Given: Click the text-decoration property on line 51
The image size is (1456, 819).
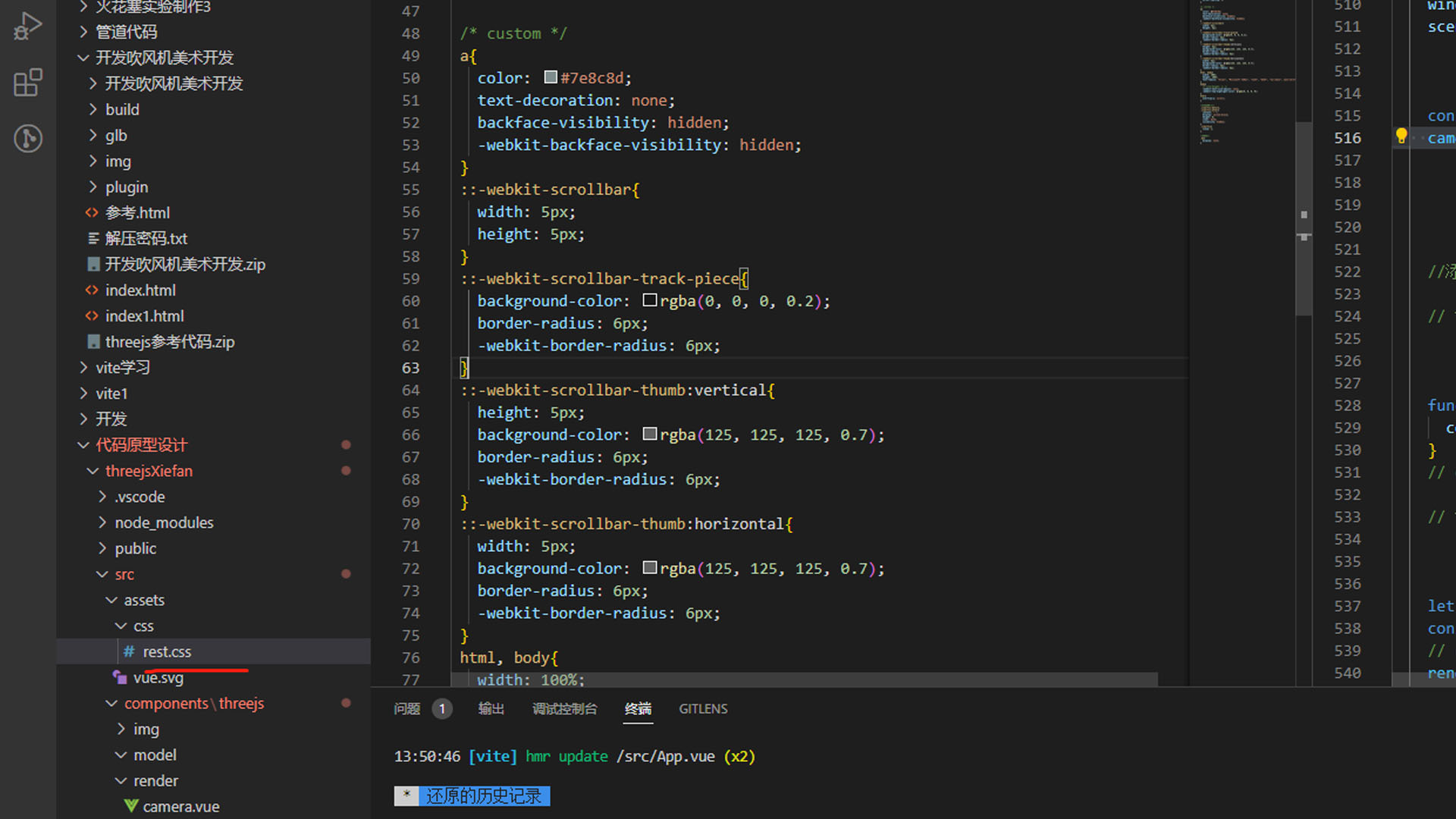Looking at the screenshot, I should 545,100.
